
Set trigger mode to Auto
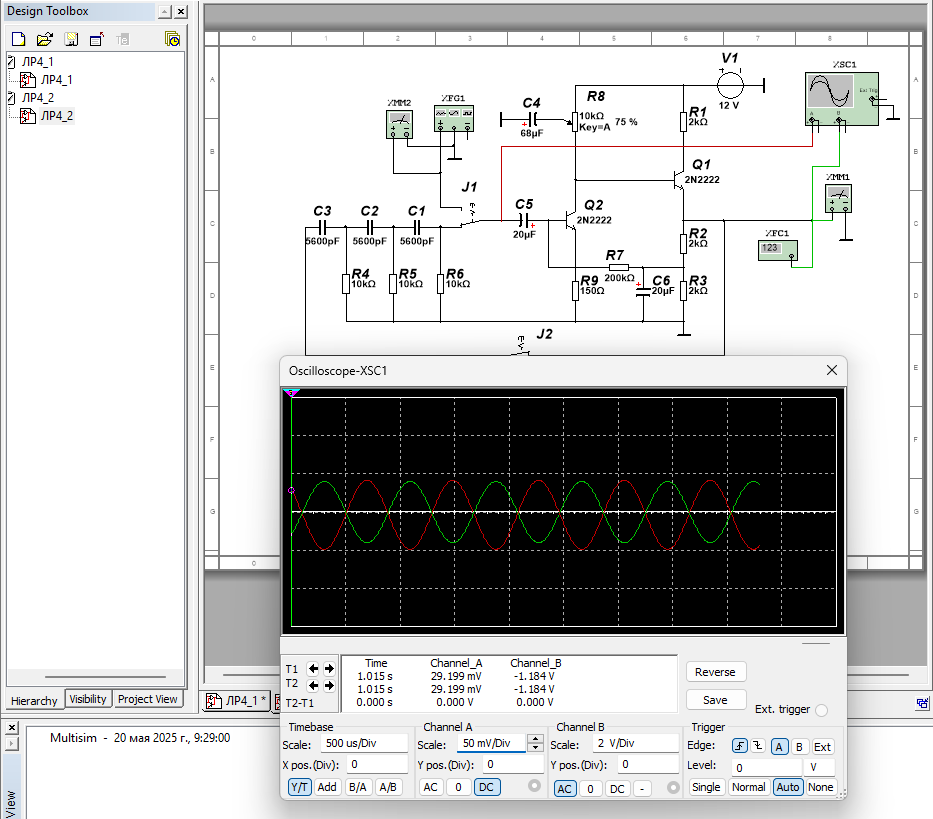point(788,787)
